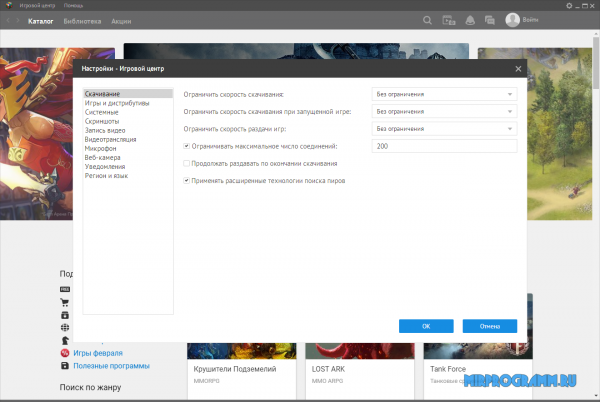The width and height of the screenshot is (600, 402).
Task: Click the shopping cart icon in the sidebar
Action: [x=65, y=302]
